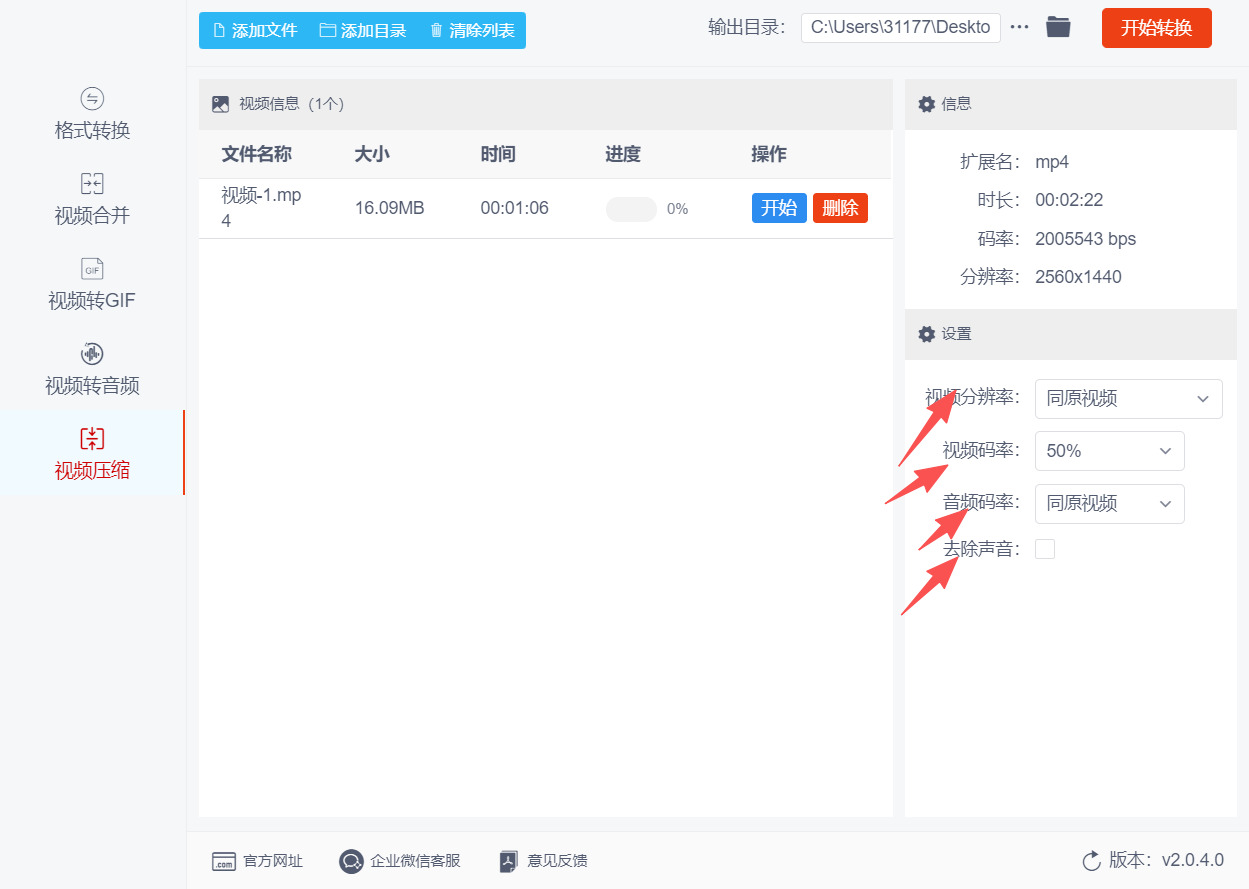This screenshot has width=1249, height=889.
Task: Select the file name 视频-1.mp4
Action: [x=261, y=208]
